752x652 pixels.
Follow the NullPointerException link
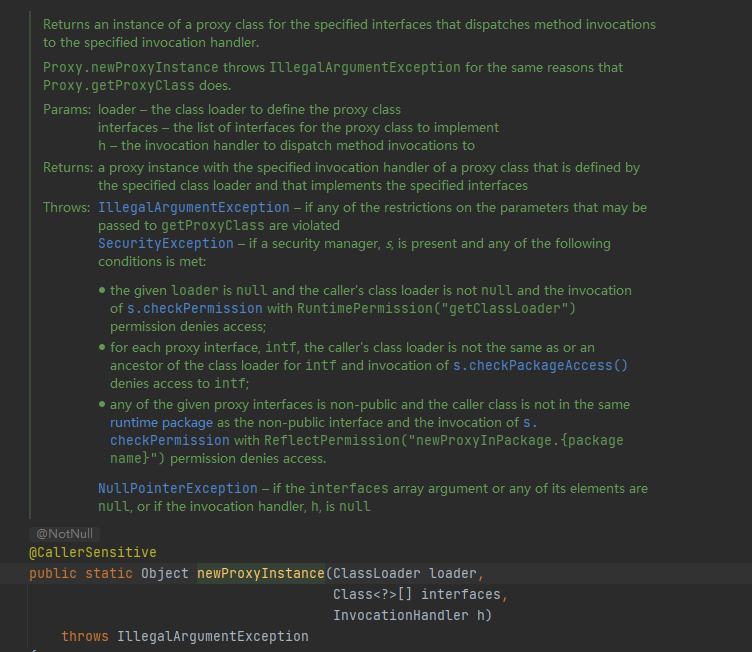[x=178, y=488]
